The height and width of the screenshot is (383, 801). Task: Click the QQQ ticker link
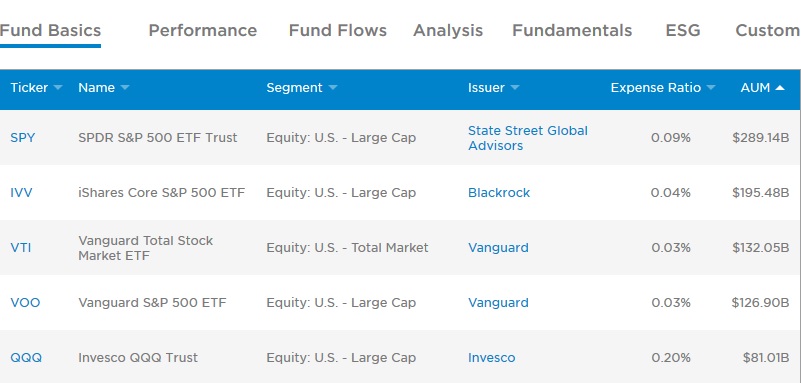(x=26, y=358)
